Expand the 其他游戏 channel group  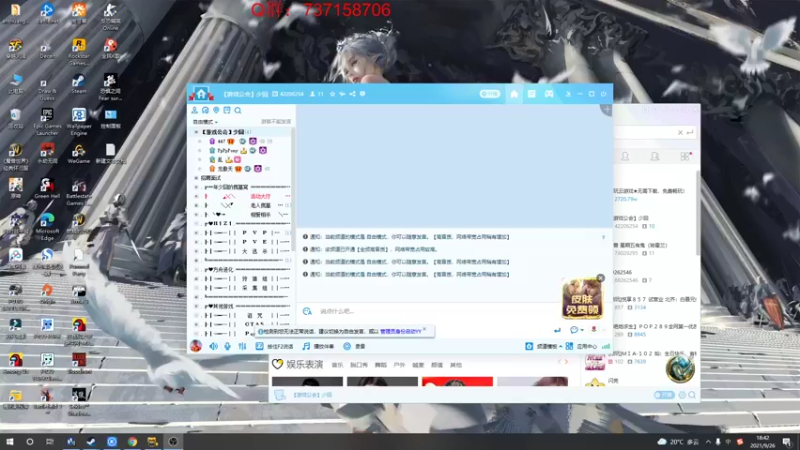click(x=196, y=306)
